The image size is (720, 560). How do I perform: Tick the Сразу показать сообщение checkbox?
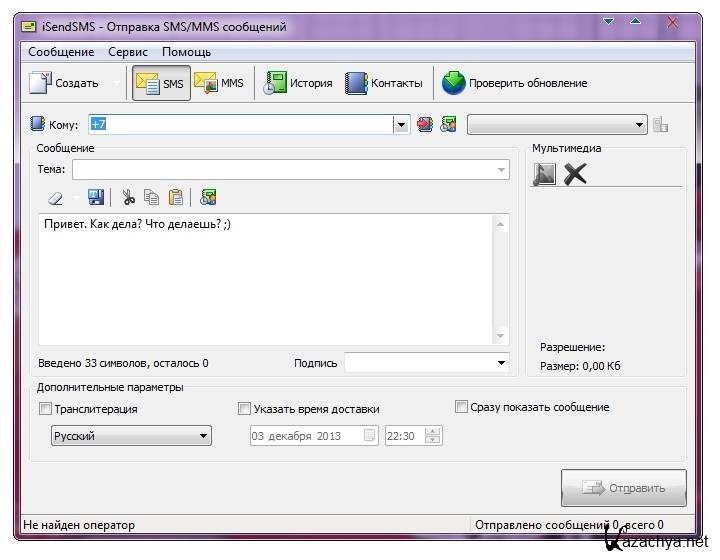tap(461, 407)
